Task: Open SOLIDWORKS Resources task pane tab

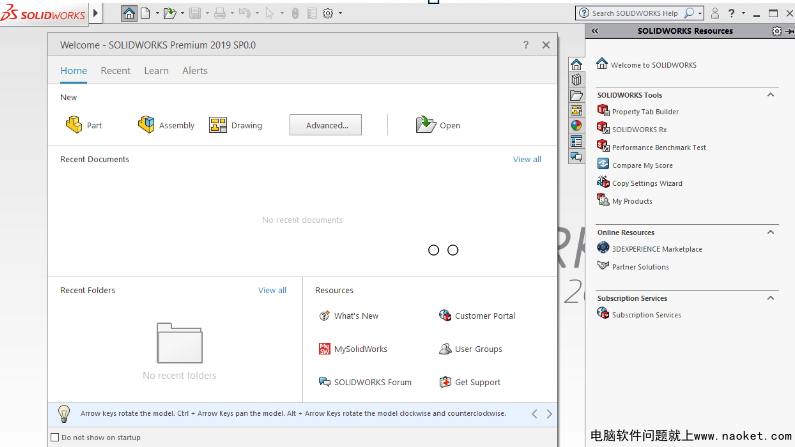Action: 576,64
